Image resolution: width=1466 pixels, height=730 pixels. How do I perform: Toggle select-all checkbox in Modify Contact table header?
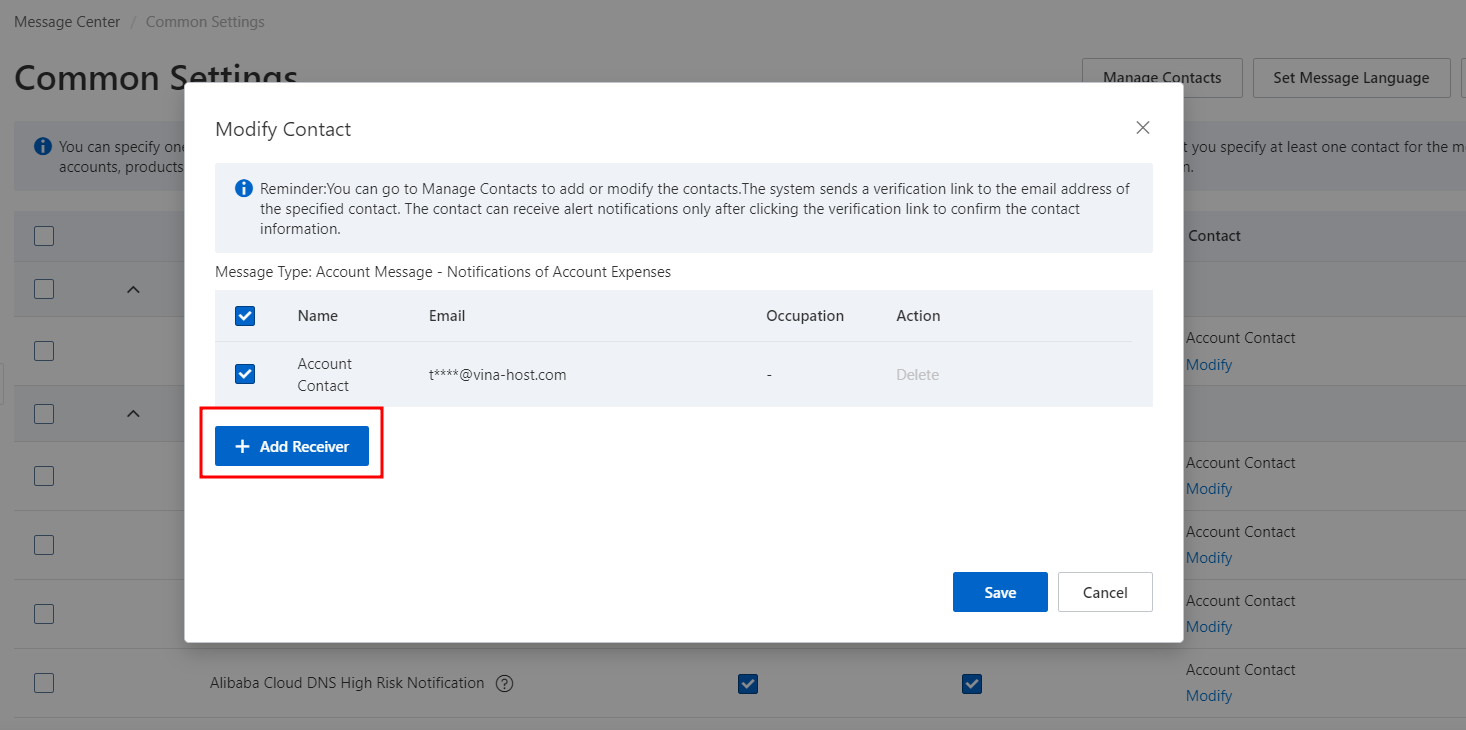[245, 316]
